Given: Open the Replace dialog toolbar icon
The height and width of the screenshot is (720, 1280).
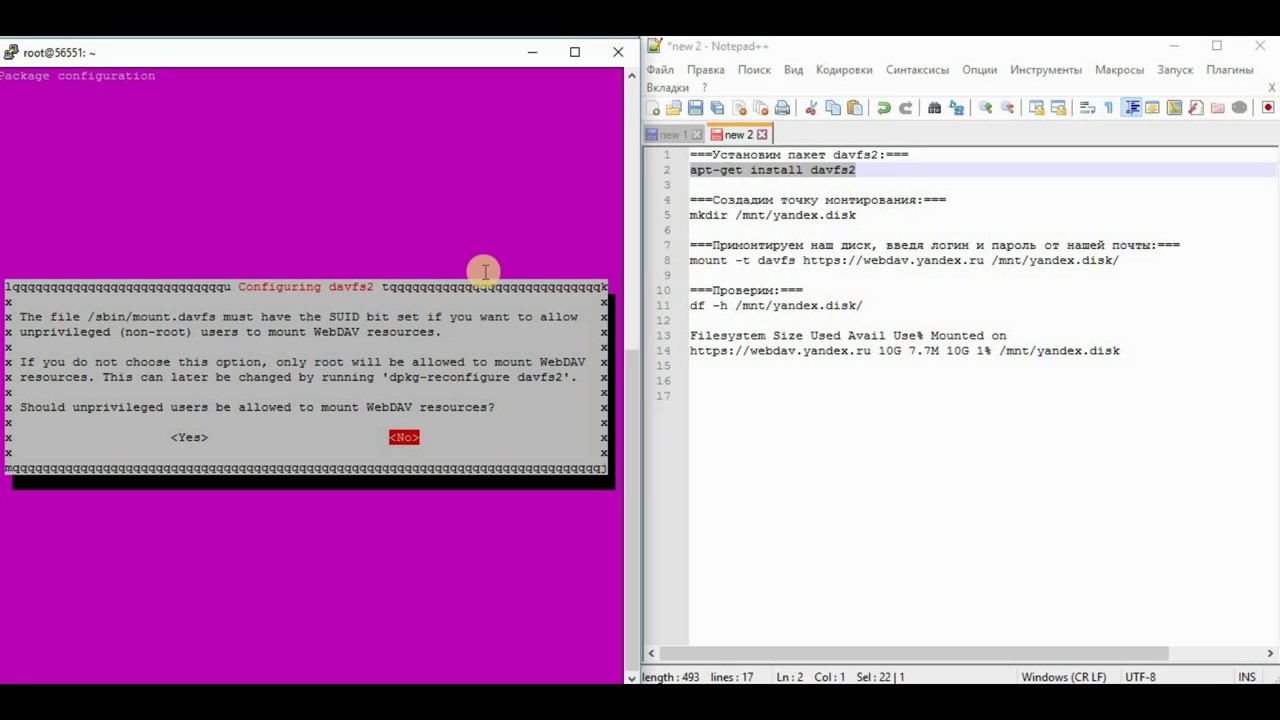Looking at the screenshot, I should [x=957, y=108].
